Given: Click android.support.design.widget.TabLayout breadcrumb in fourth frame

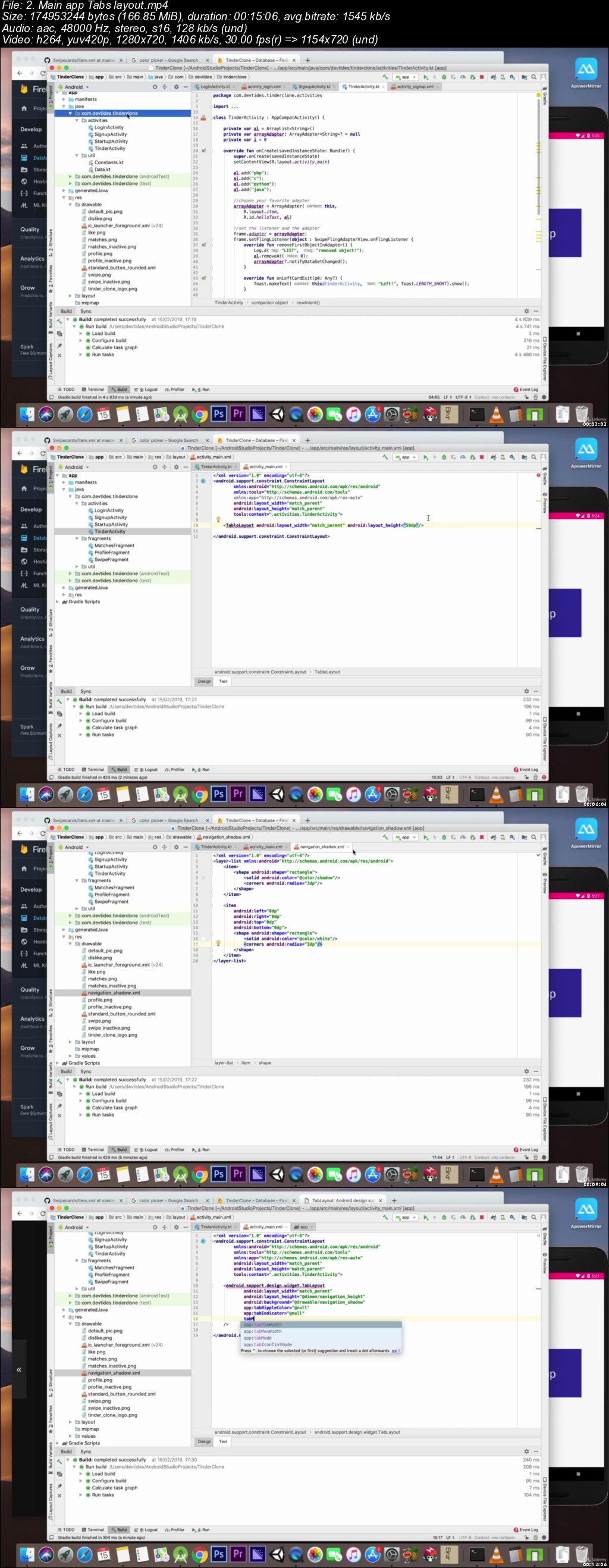Looking at the screenshot, I should tap(357, 1432).
